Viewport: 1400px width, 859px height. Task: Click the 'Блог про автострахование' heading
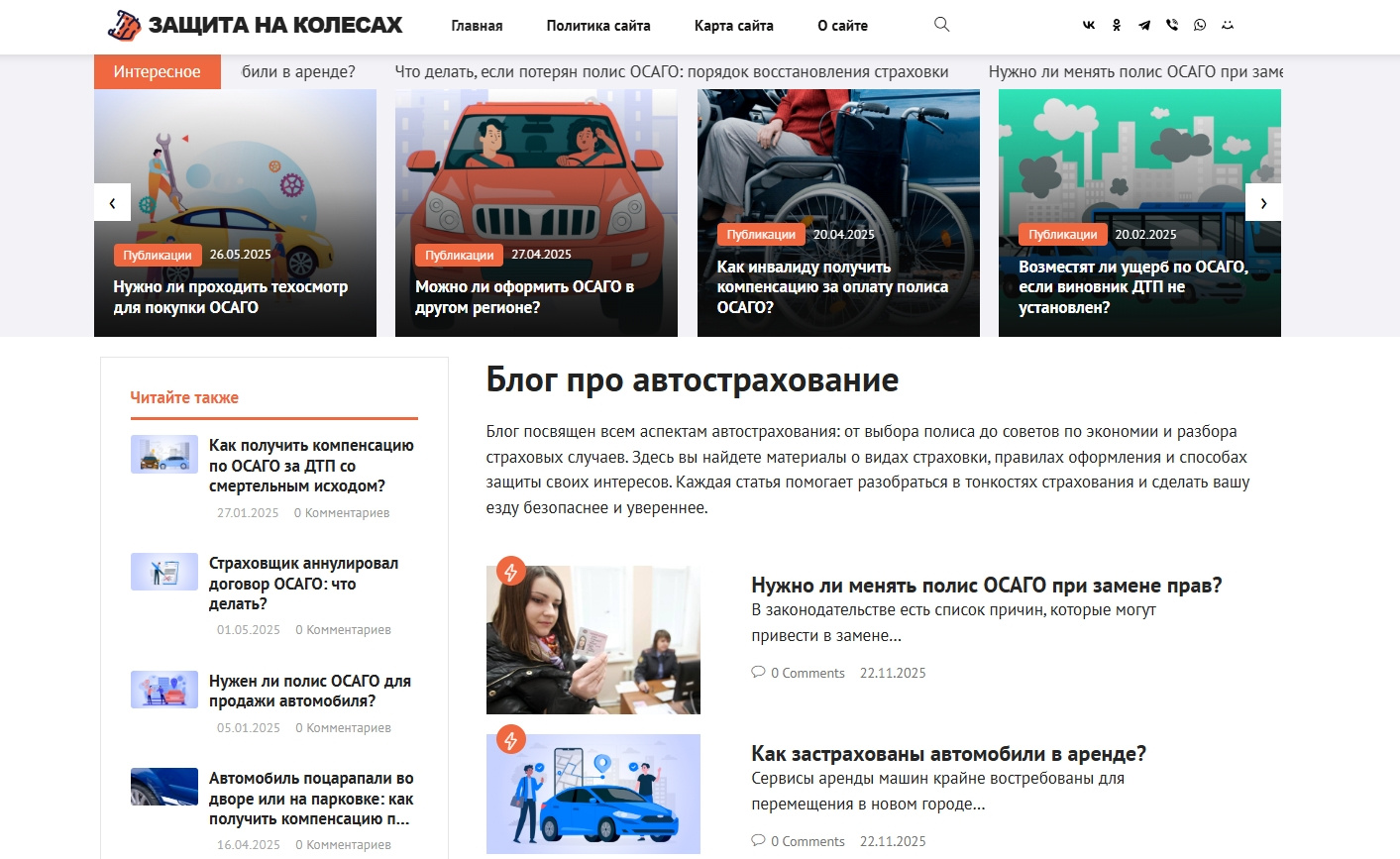(693, 380)
